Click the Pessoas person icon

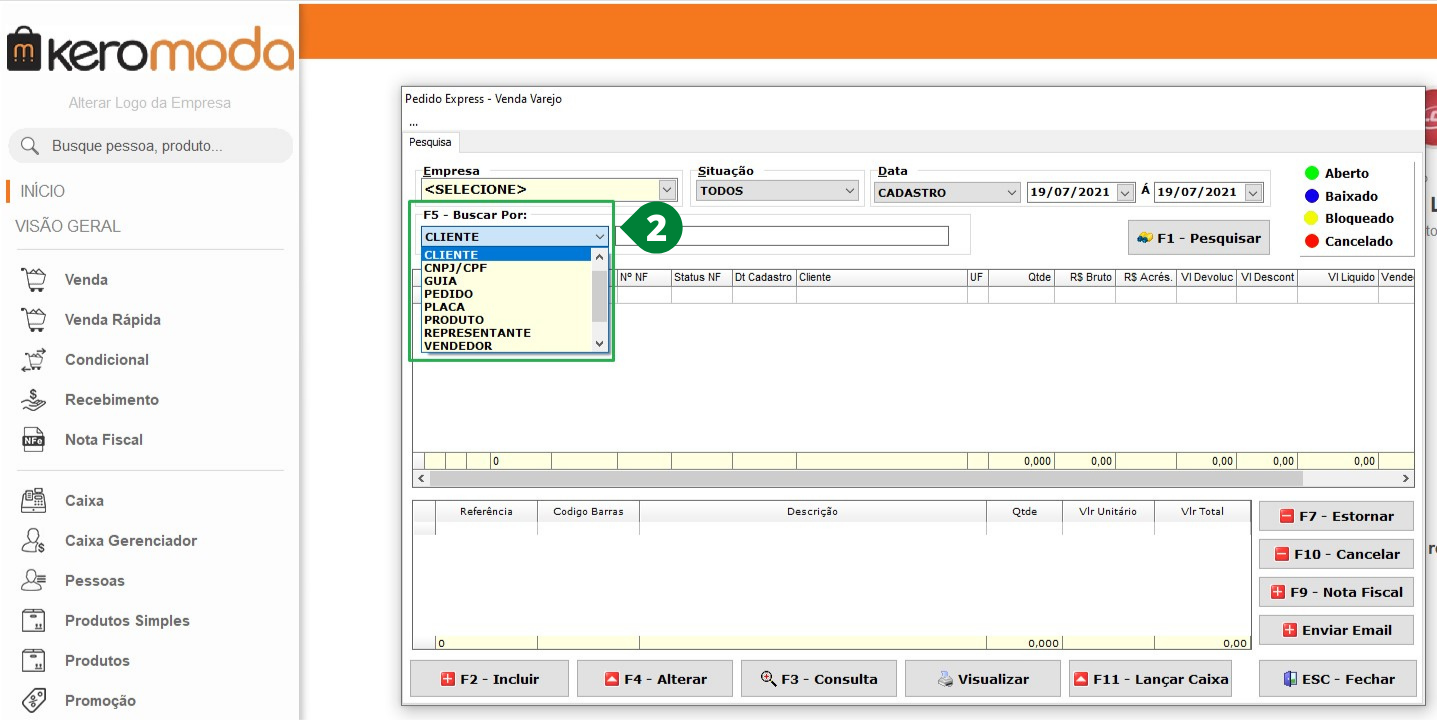pos(34,580)
